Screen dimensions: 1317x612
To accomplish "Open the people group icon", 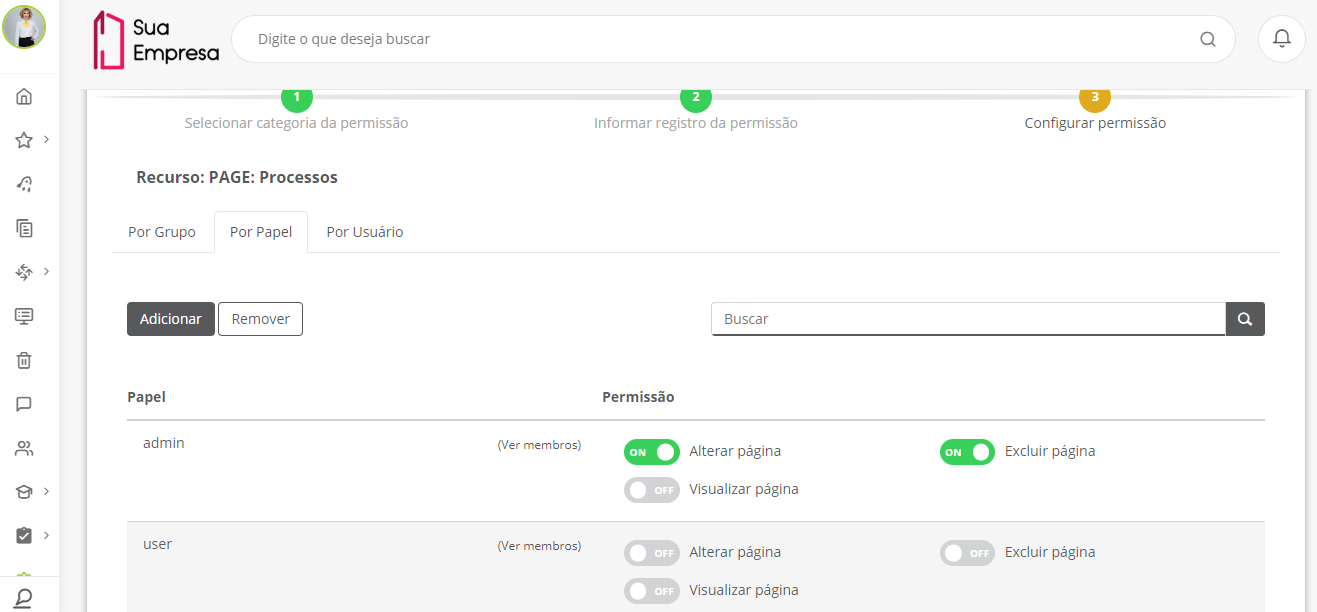I will pos(24,448).
